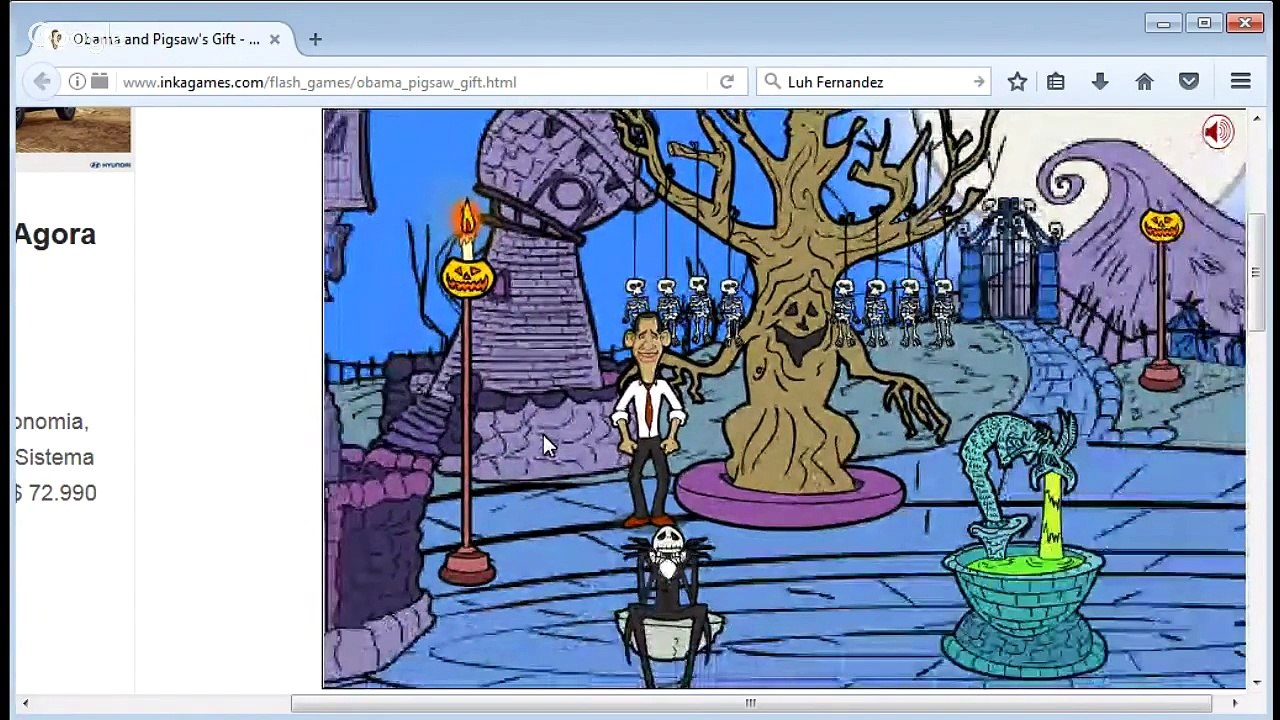This screenshot has width=1280, height=720.
Task: Click the "Sistema" ad text
Action: 54,457
